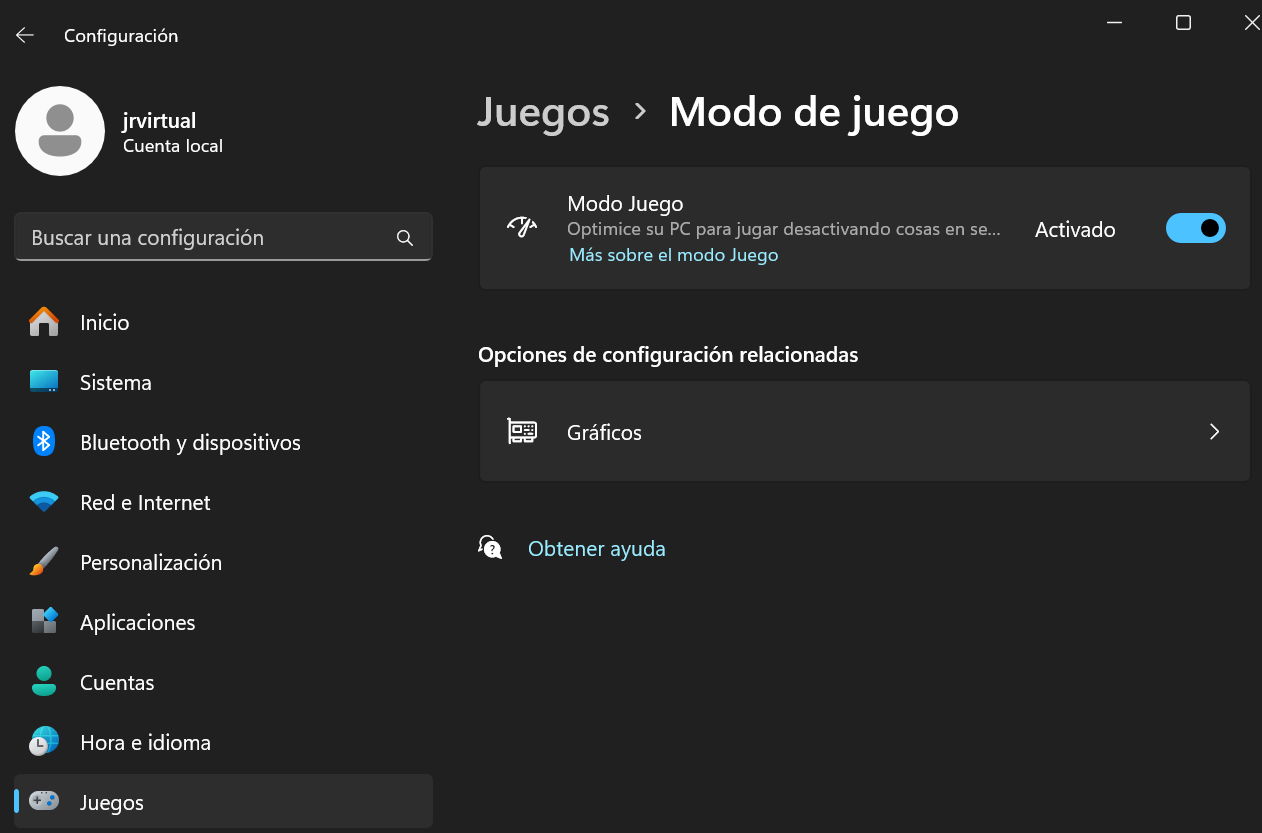
Task: Click the Red e Internet Wi-Fi icon
Action: 44,502
